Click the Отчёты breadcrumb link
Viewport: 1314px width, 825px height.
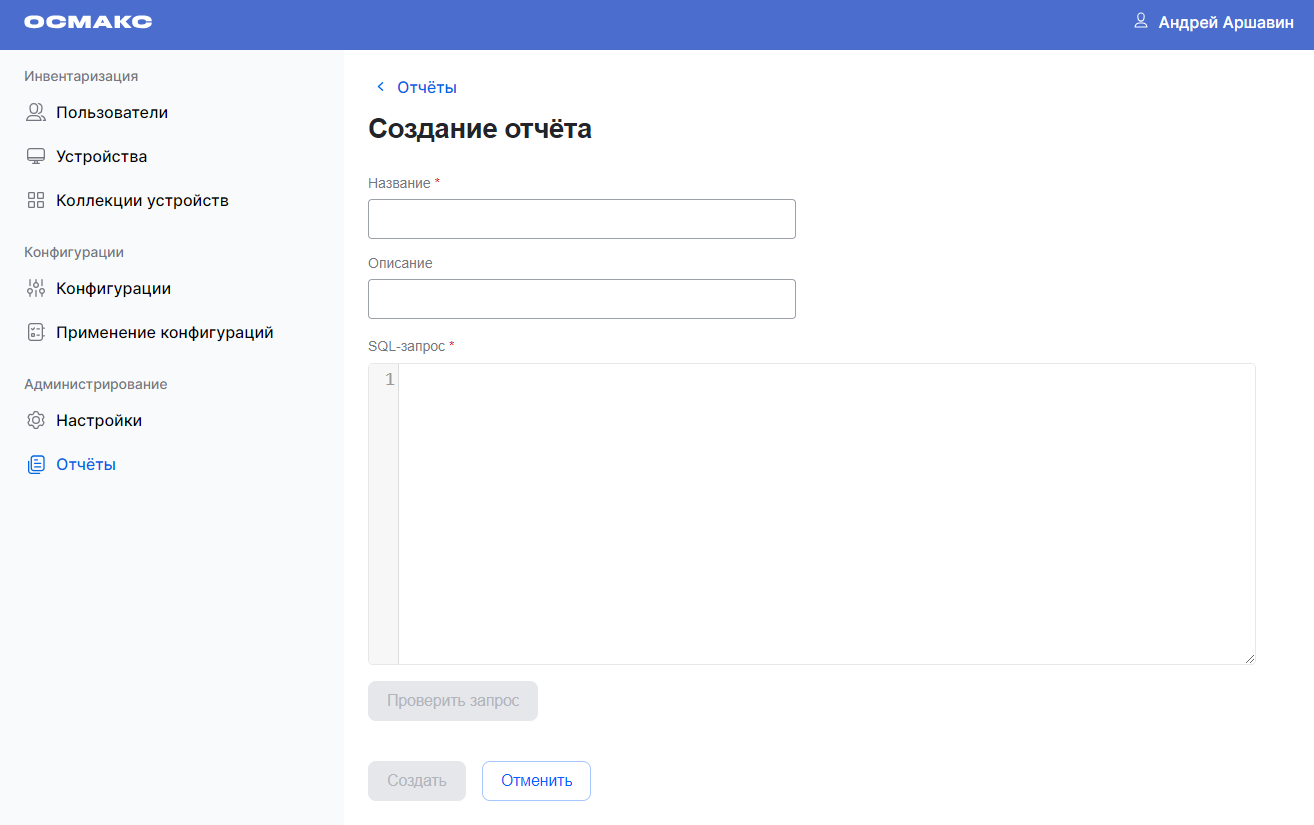point(427,87)
